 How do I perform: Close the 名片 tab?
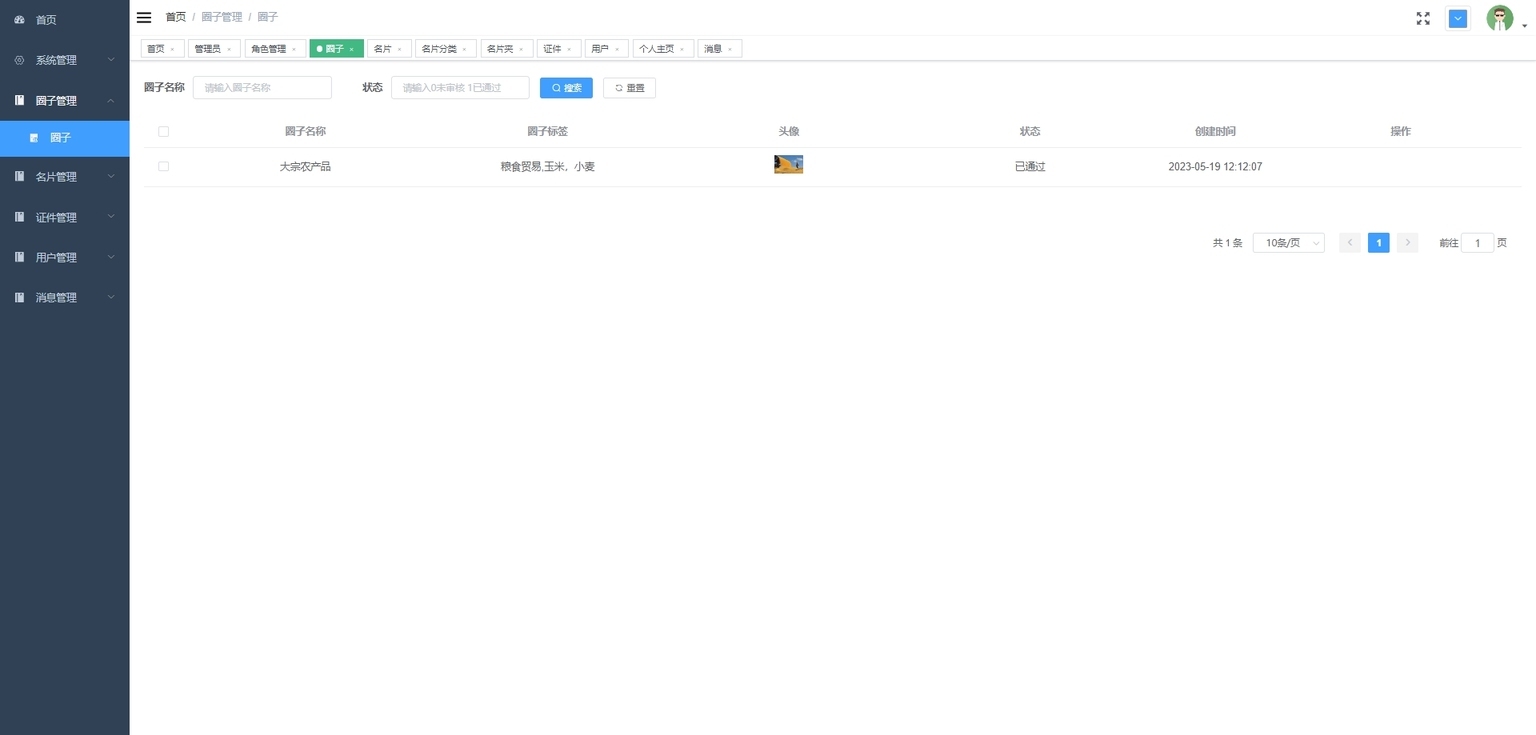click(x=399, y=49)
